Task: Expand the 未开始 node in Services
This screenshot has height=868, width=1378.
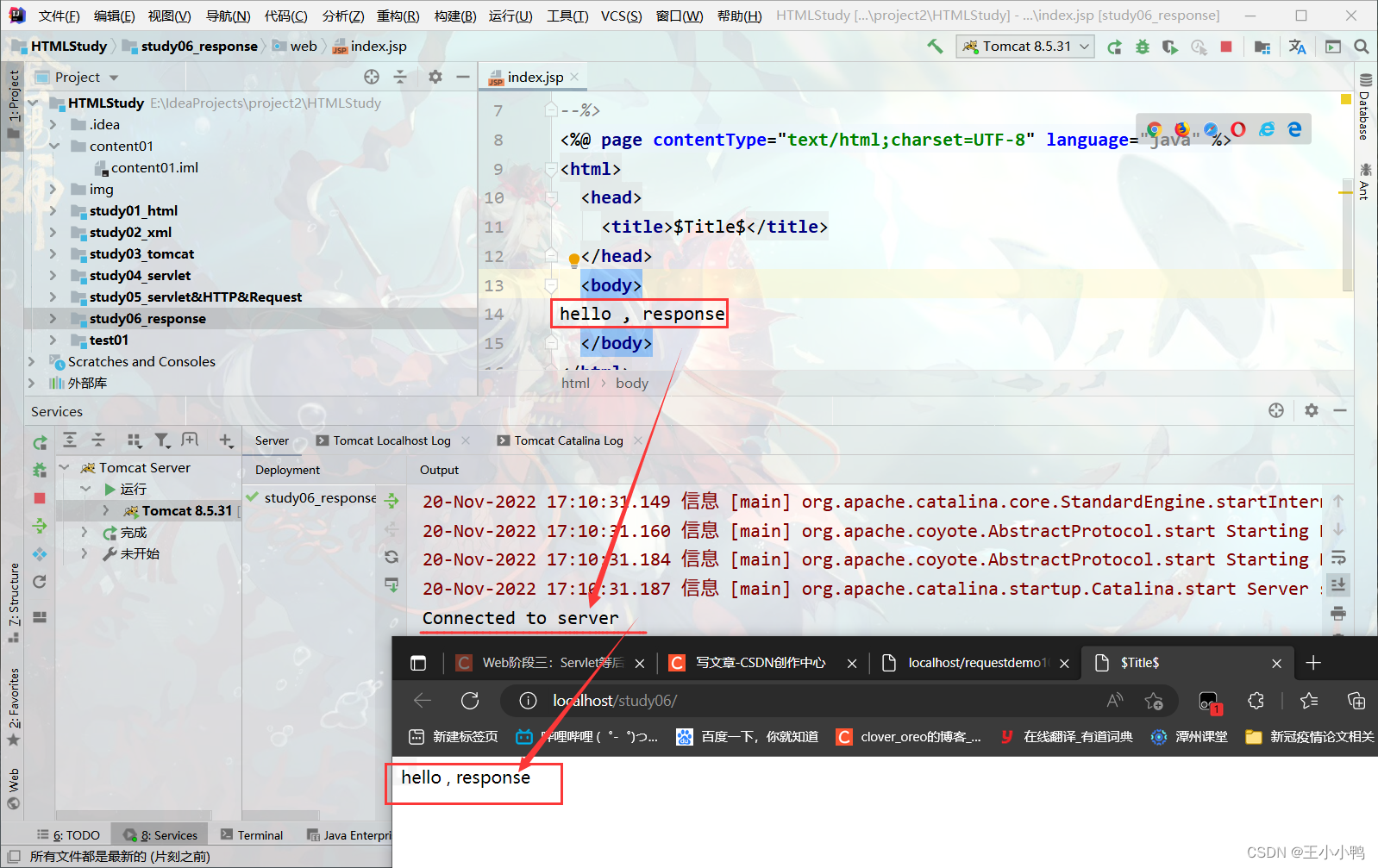Action: [x=85, y=554]
